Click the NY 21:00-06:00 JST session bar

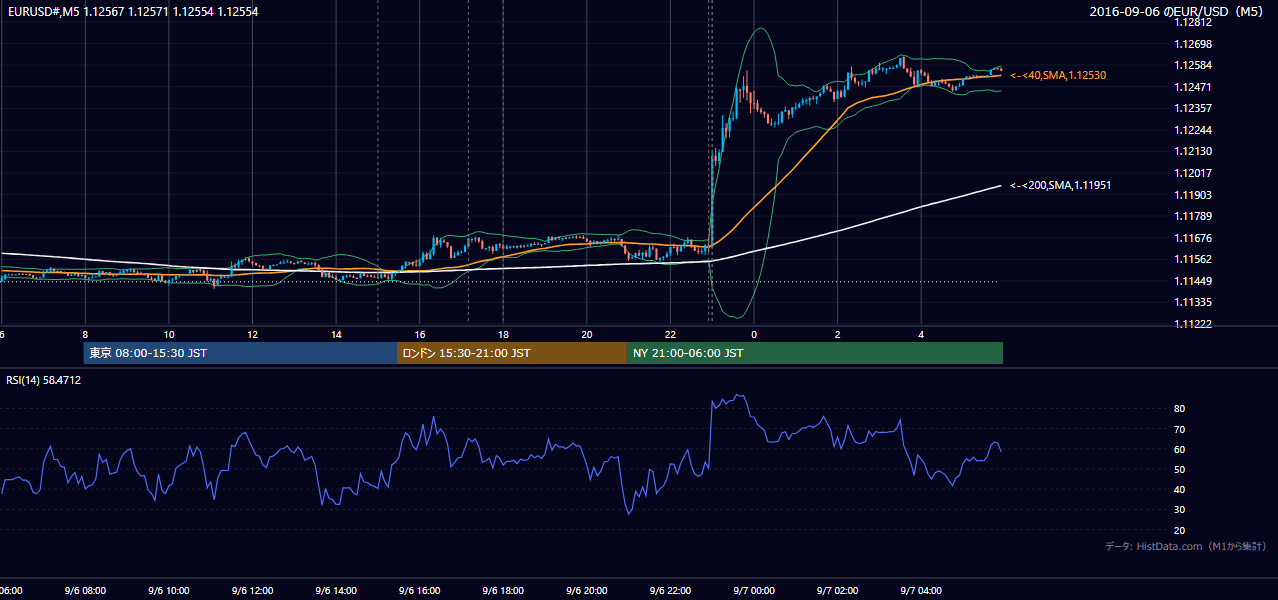(x=815, y=353)
